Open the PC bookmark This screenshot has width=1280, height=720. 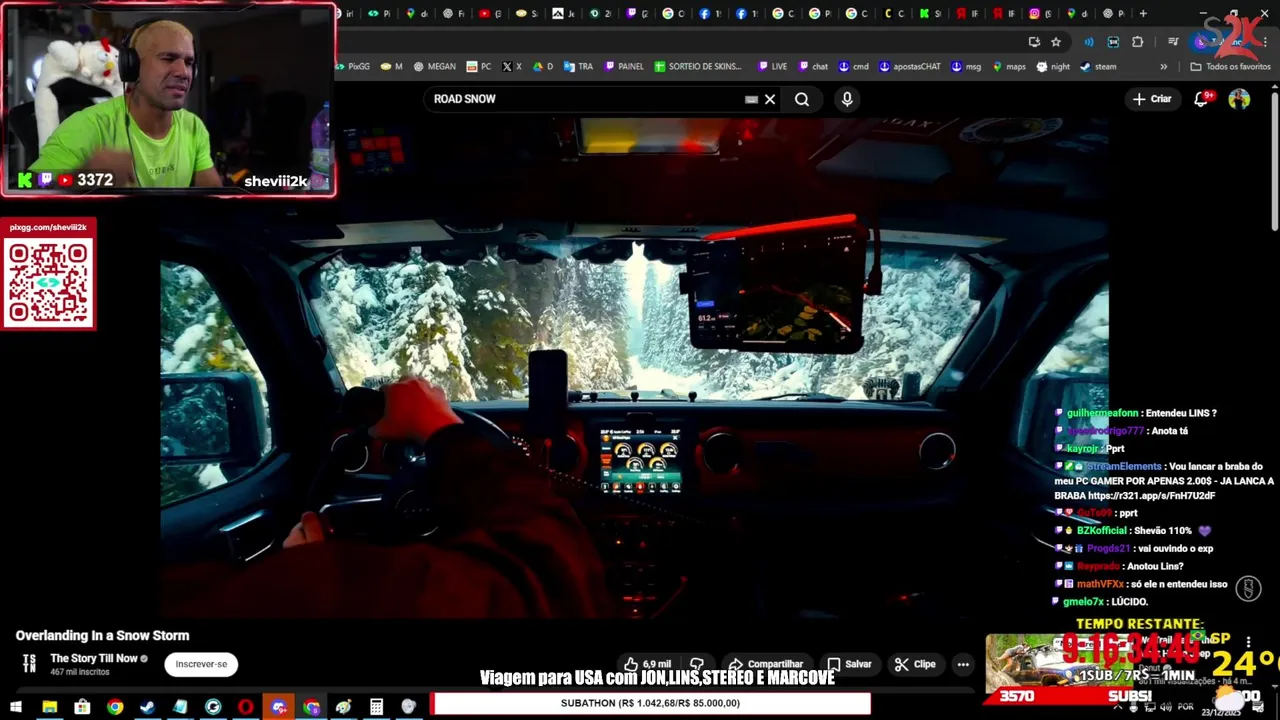click(479, 66)
